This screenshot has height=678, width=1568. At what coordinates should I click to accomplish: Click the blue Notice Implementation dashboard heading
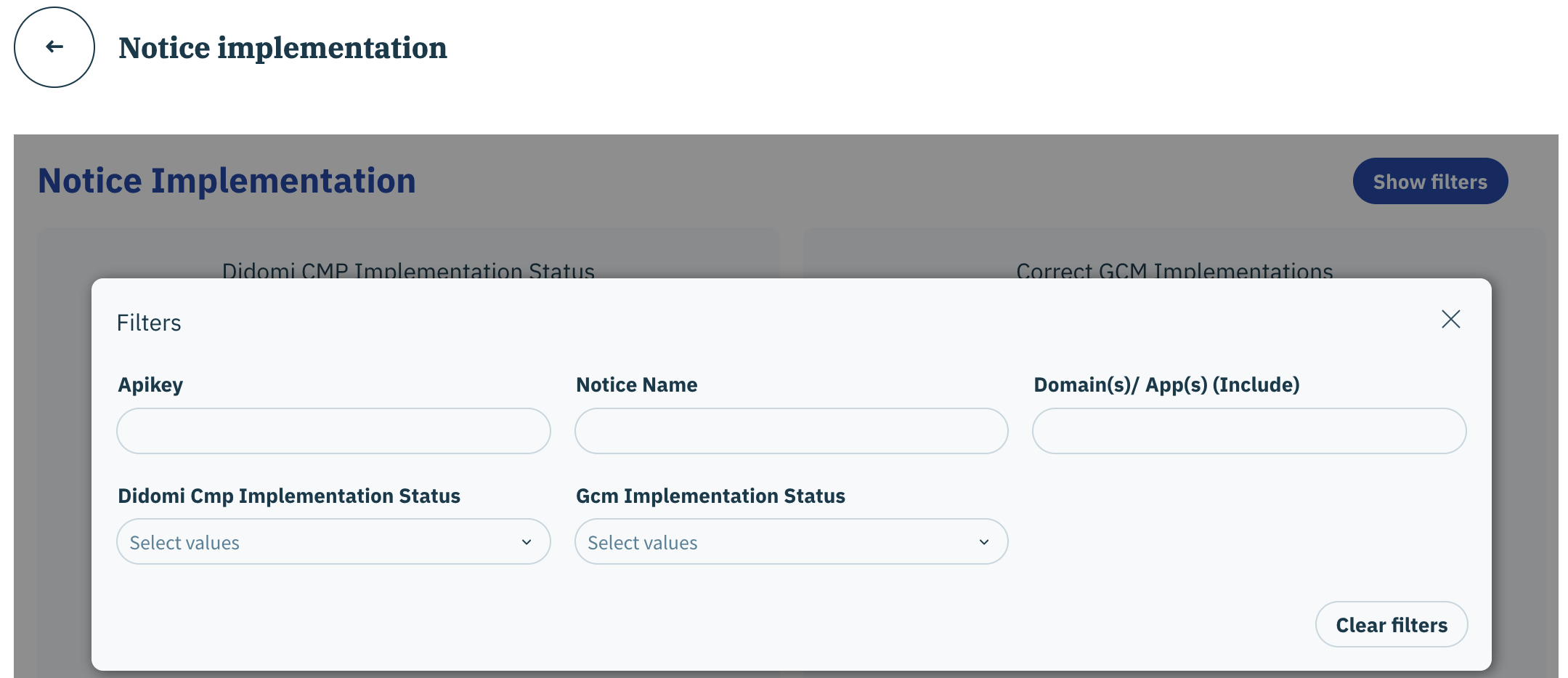pyautogui.click(x=227, y=181)
